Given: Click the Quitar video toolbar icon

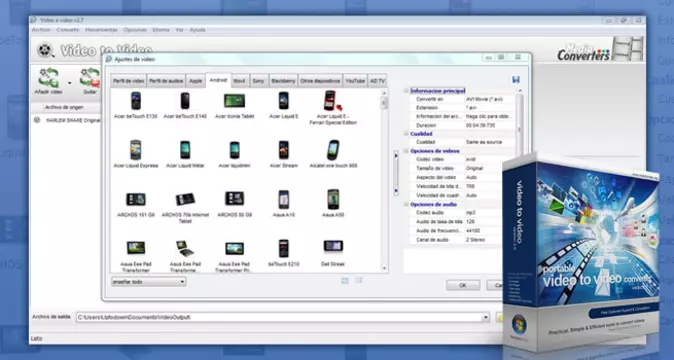Looking at the screenshot, I should [90, 78].
